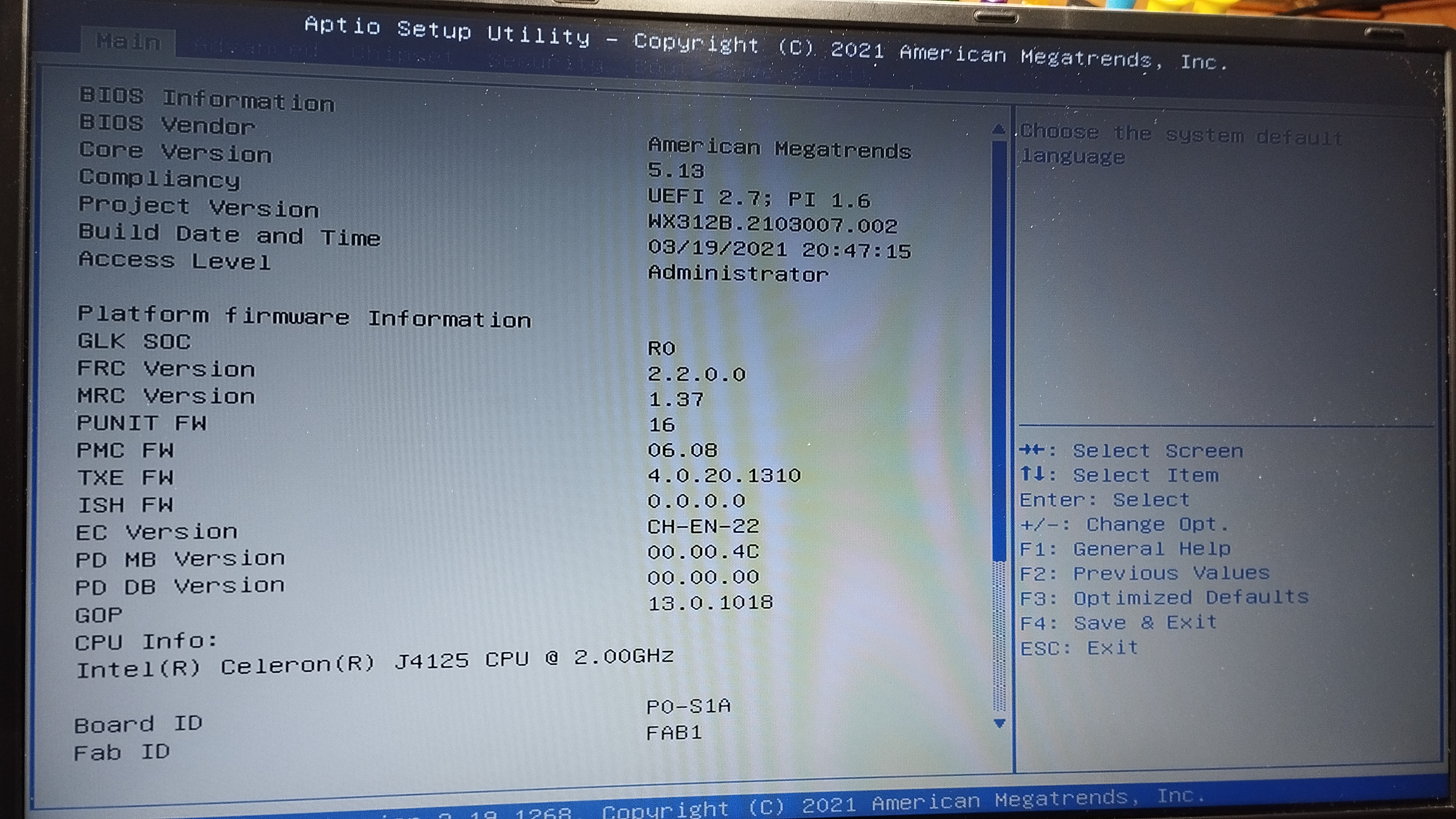Click F2: Previous Values
This screenshot has width=1456, height=819.
[1144, 573]
